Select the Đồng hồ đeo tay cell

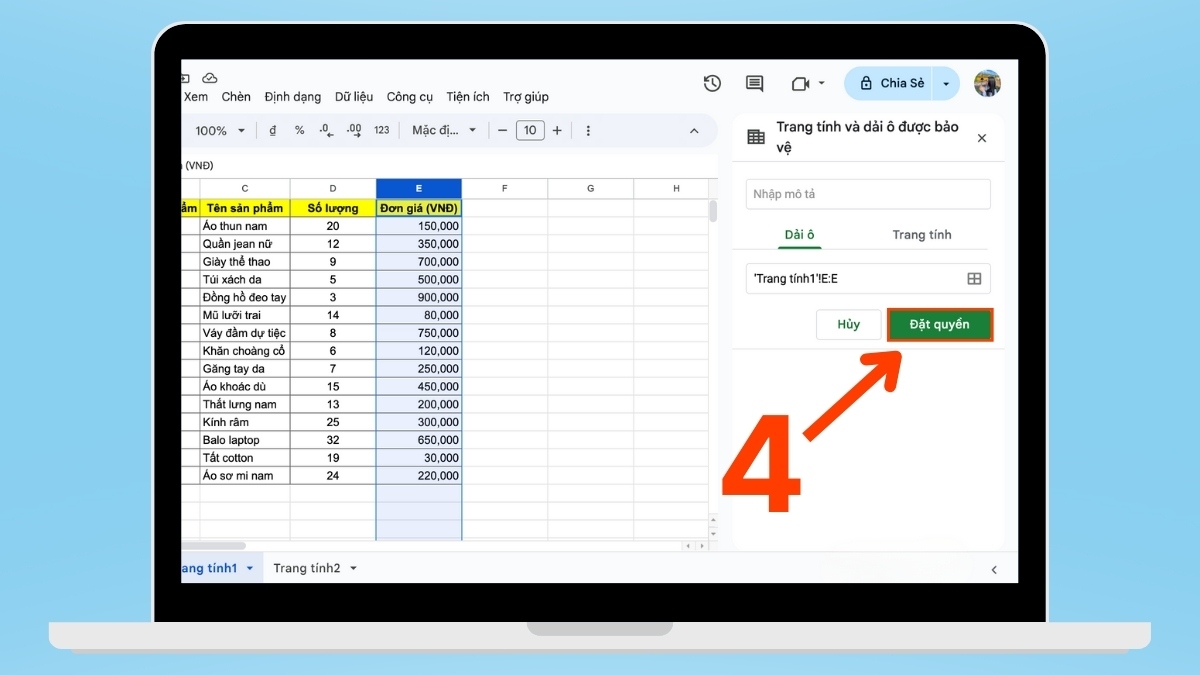(x=245, y=297)
